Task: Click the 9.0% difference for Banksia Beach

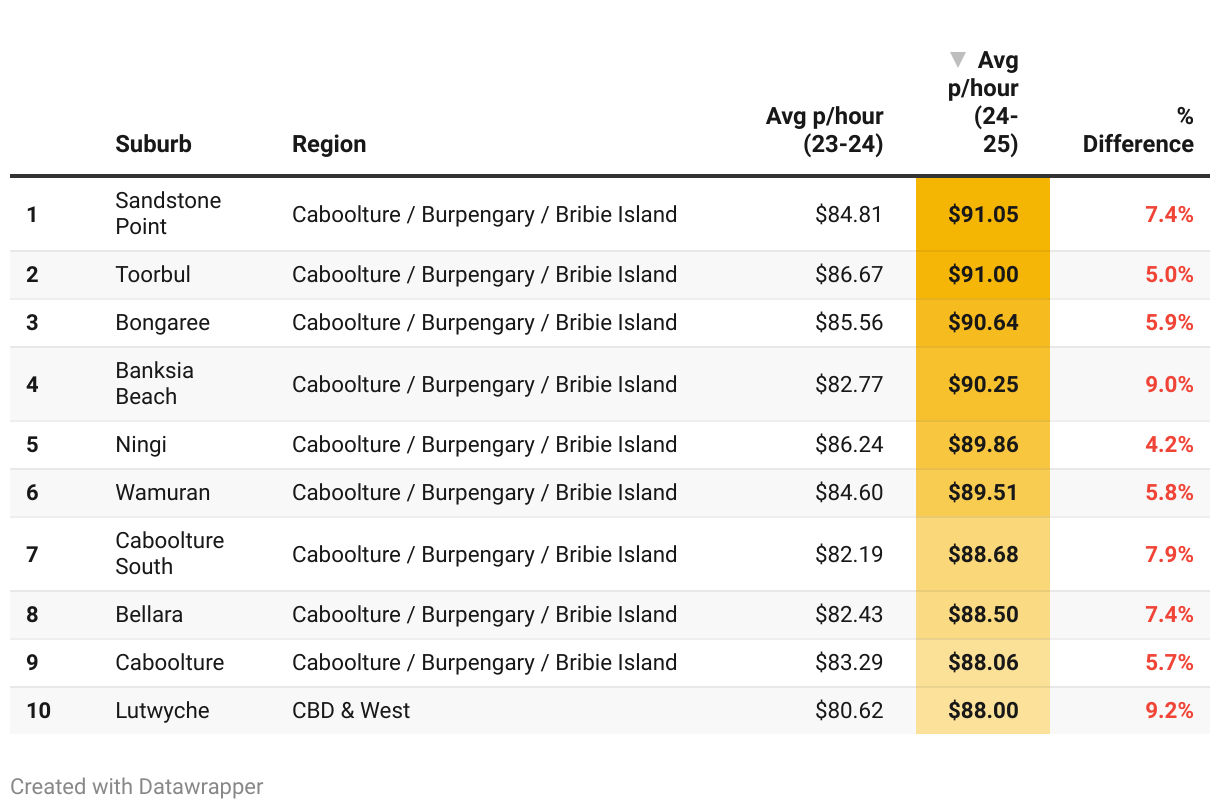Action: coord(1169,384)
